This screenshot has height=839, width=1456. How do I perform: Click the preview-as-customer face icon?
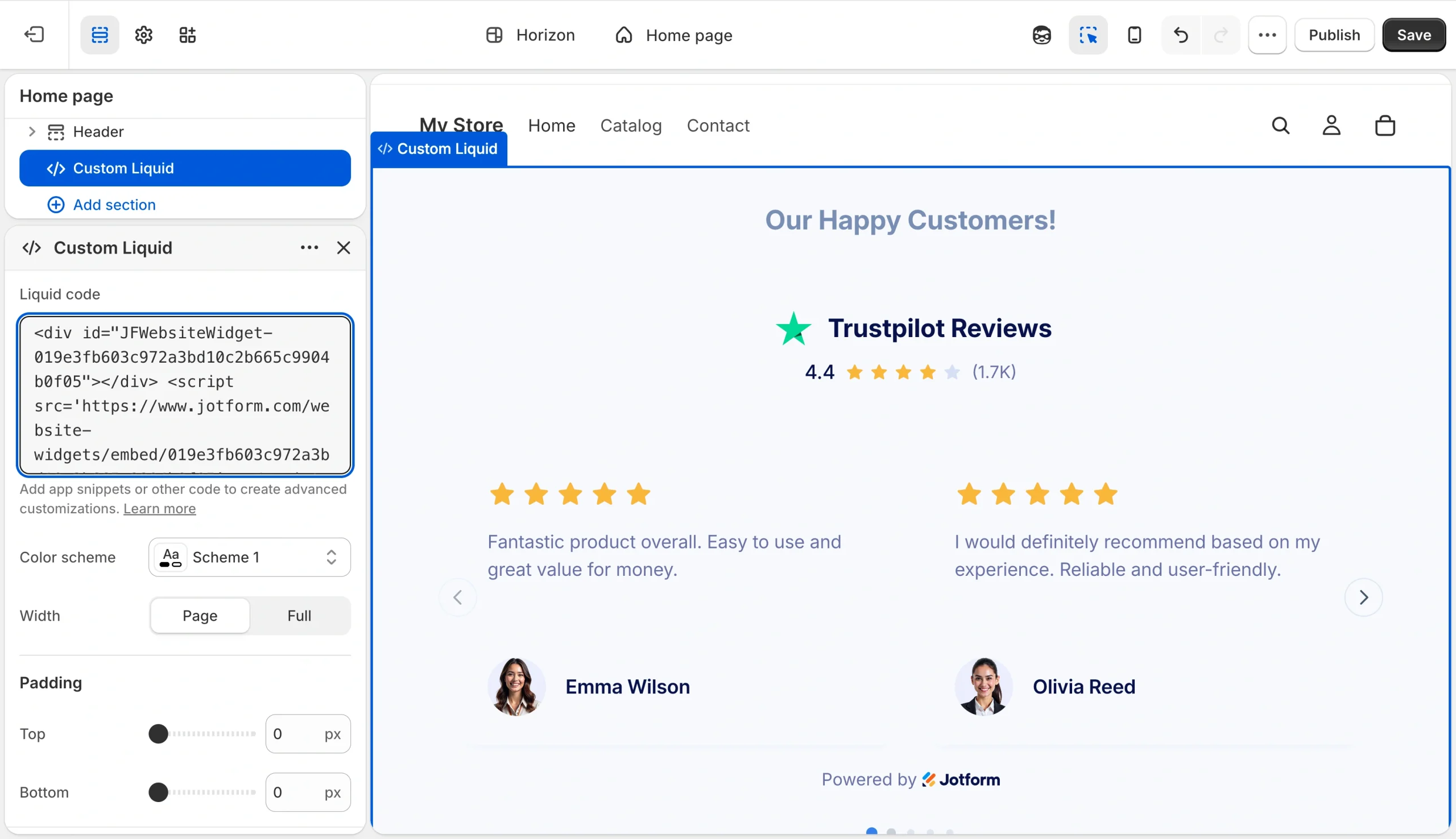(x=1041, y=35)
